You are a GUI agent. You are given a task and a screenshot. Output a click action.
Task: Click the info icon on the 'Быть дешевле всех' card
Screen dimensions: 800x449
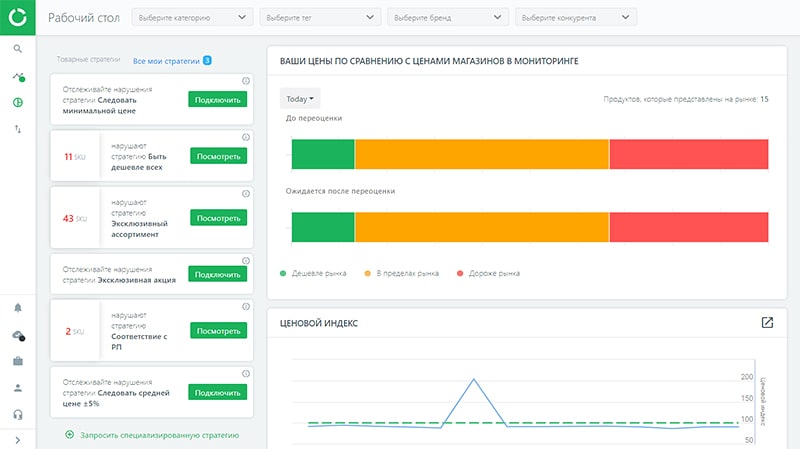pos(246,137)
